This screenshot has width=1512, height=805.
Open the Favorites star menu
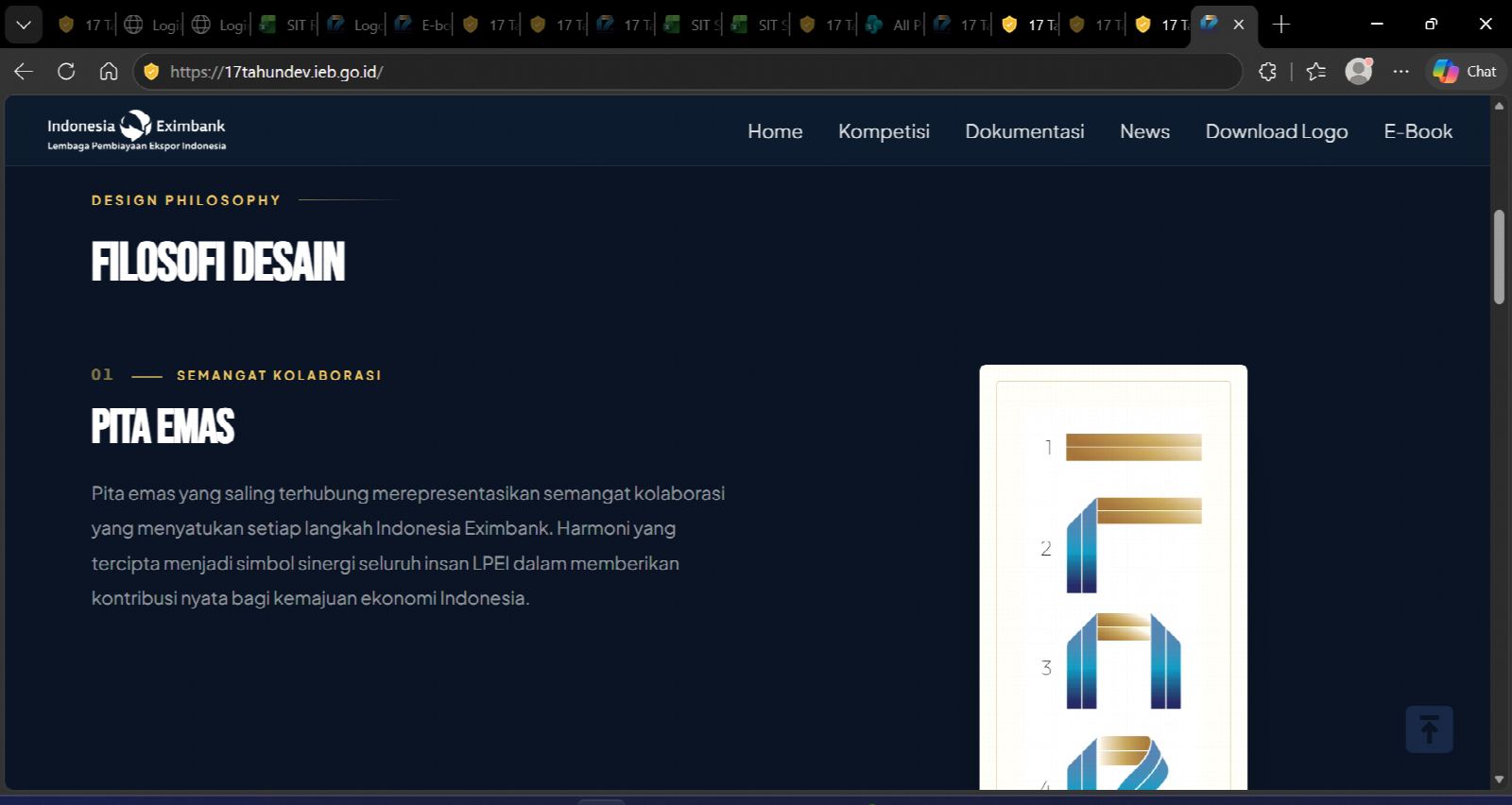click(x=1315, y=72)
